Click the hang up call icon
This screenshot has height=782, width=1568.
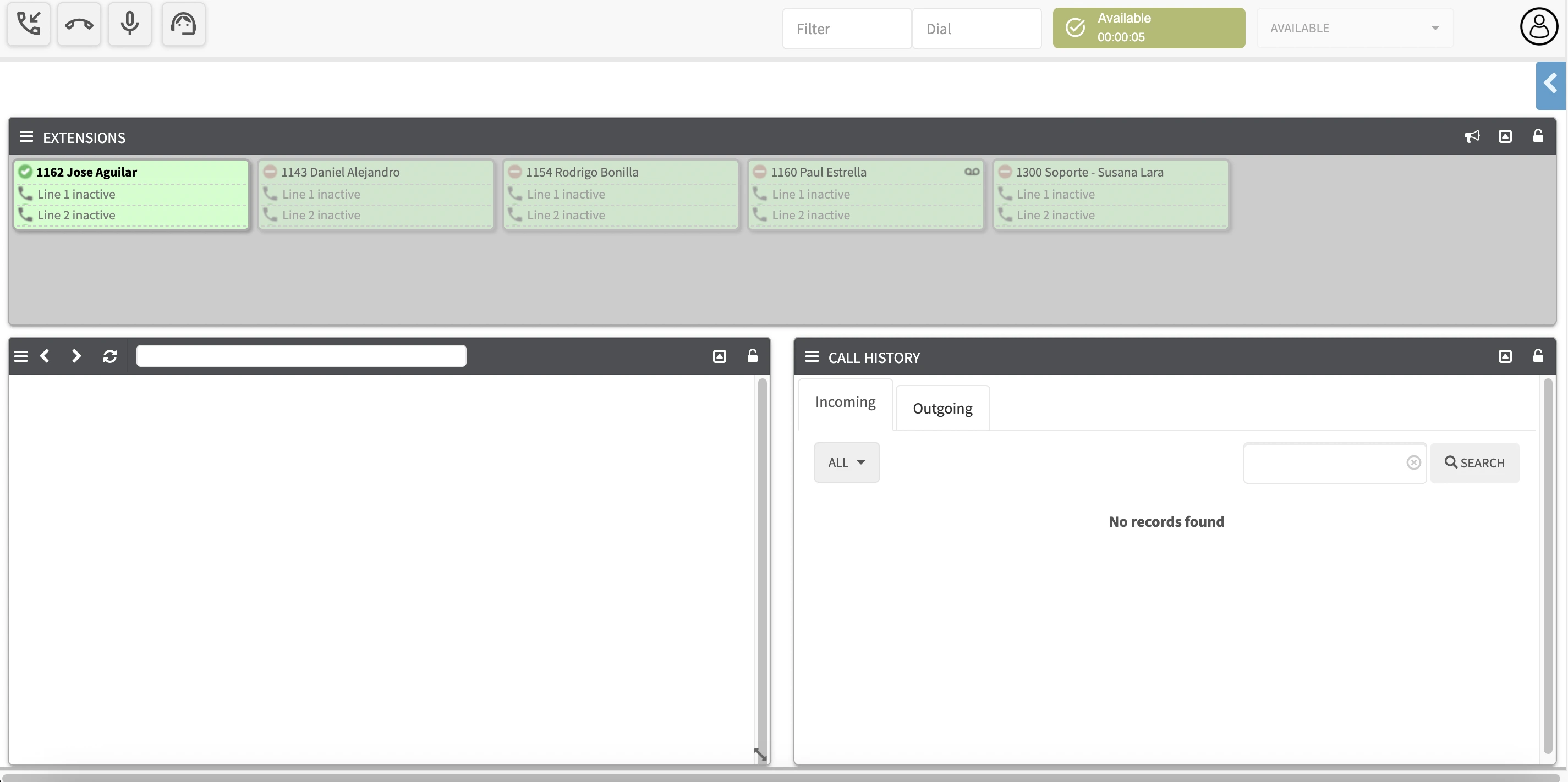coord(79,24)
